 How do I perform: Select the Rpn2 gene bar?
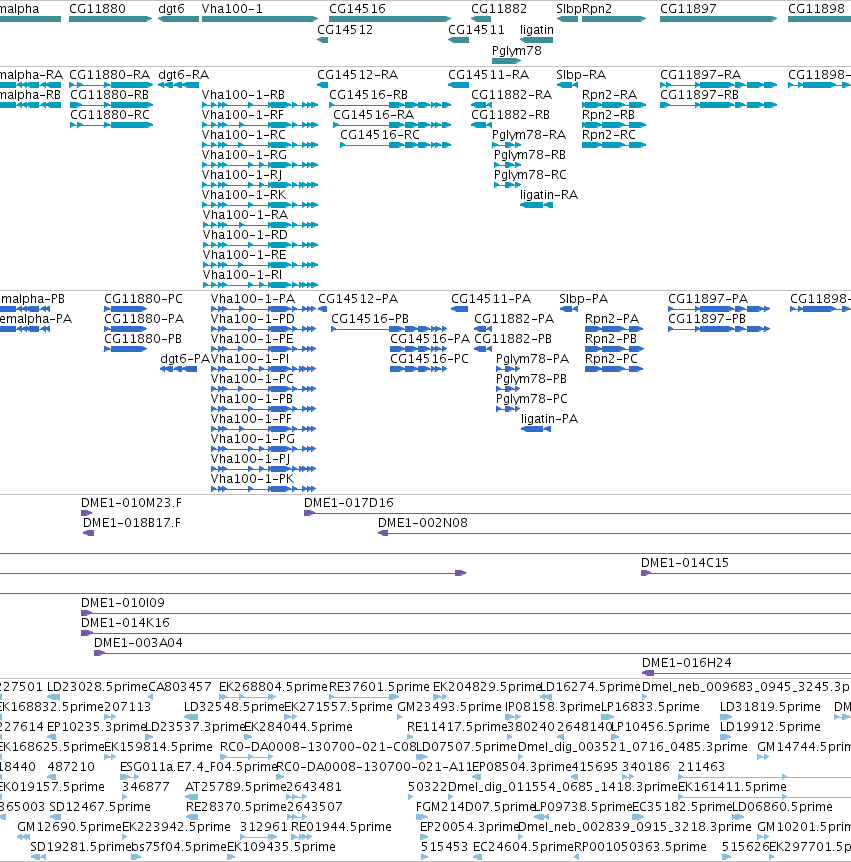point(614,19)
